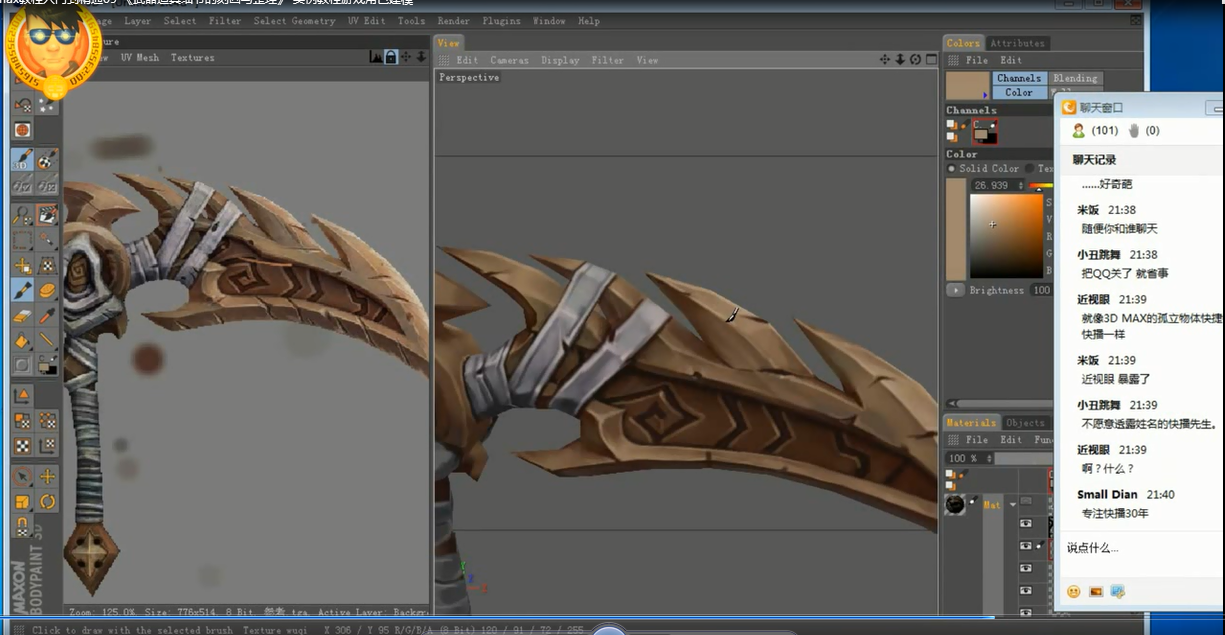Click the pan arrows icon in Perspective view header
The width and height of the screenshot is (1225, 635).
885,60
